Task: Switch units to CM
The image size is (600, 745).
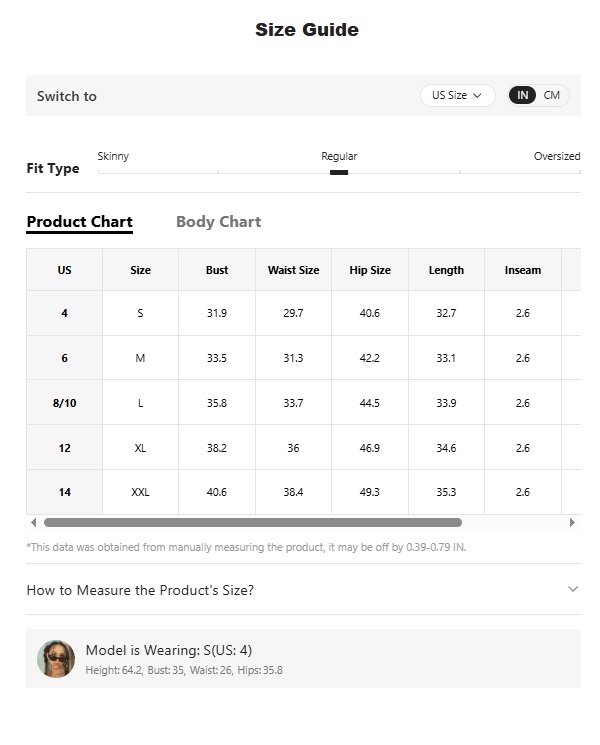Action: click(x=551, y=96)
